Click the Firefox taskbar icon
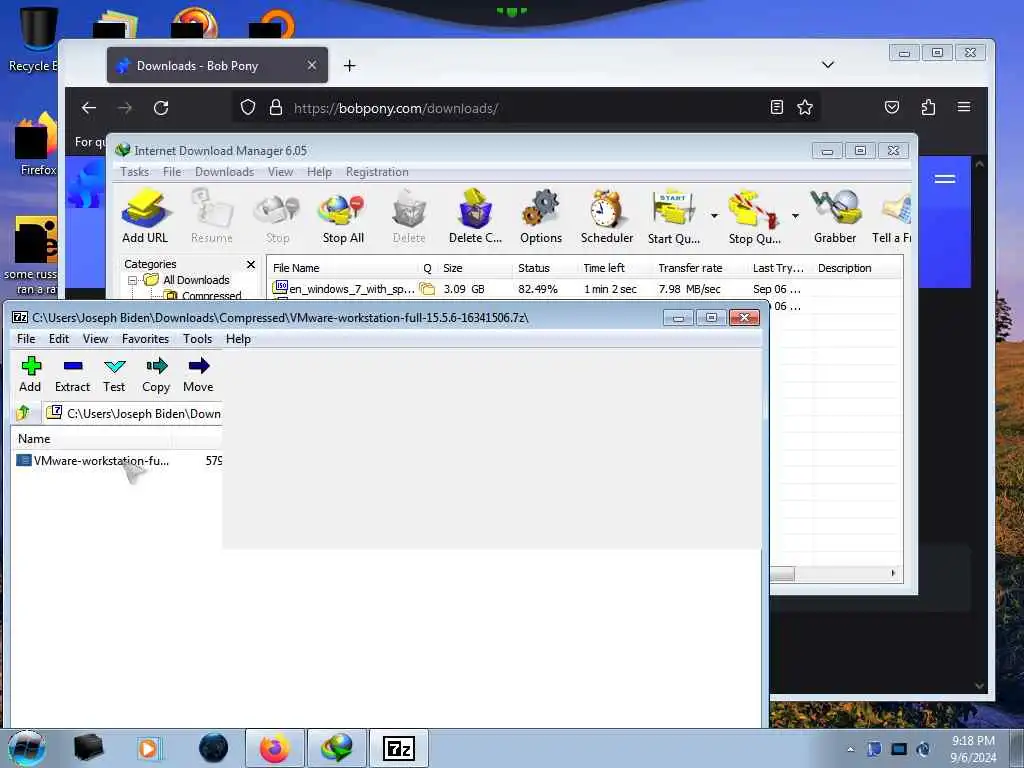Viewport: 1024px width, 768px height. pyautogui.click(x=275, y=748)
